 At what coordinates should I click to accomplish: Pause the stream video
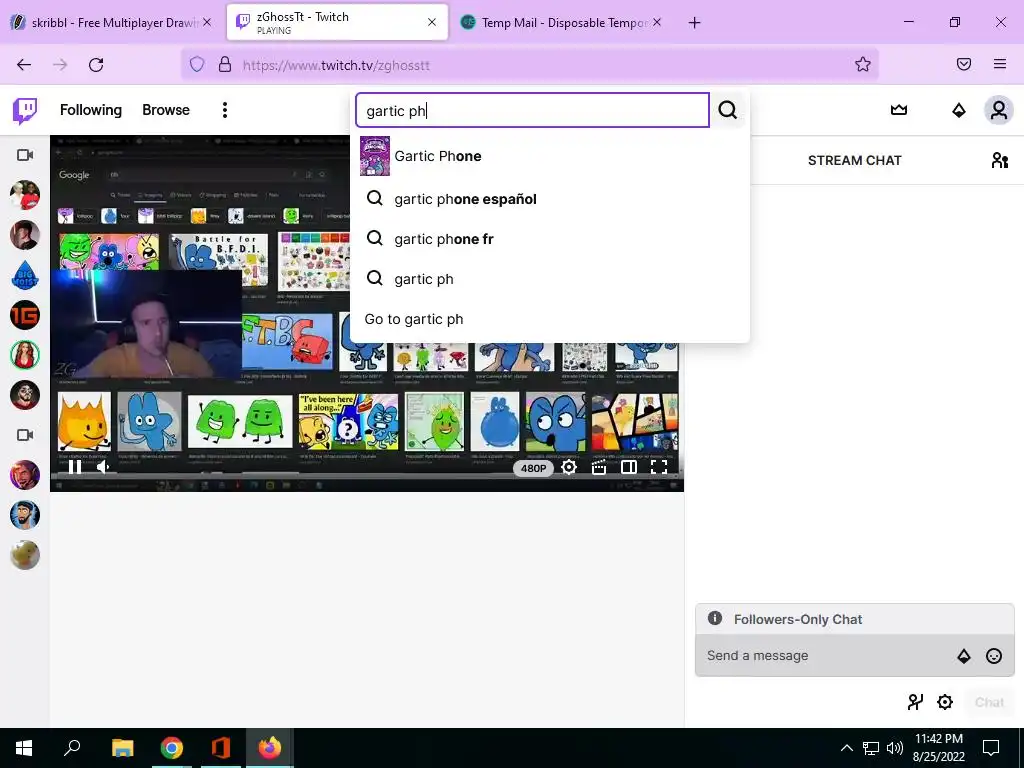tap(75, 466)
